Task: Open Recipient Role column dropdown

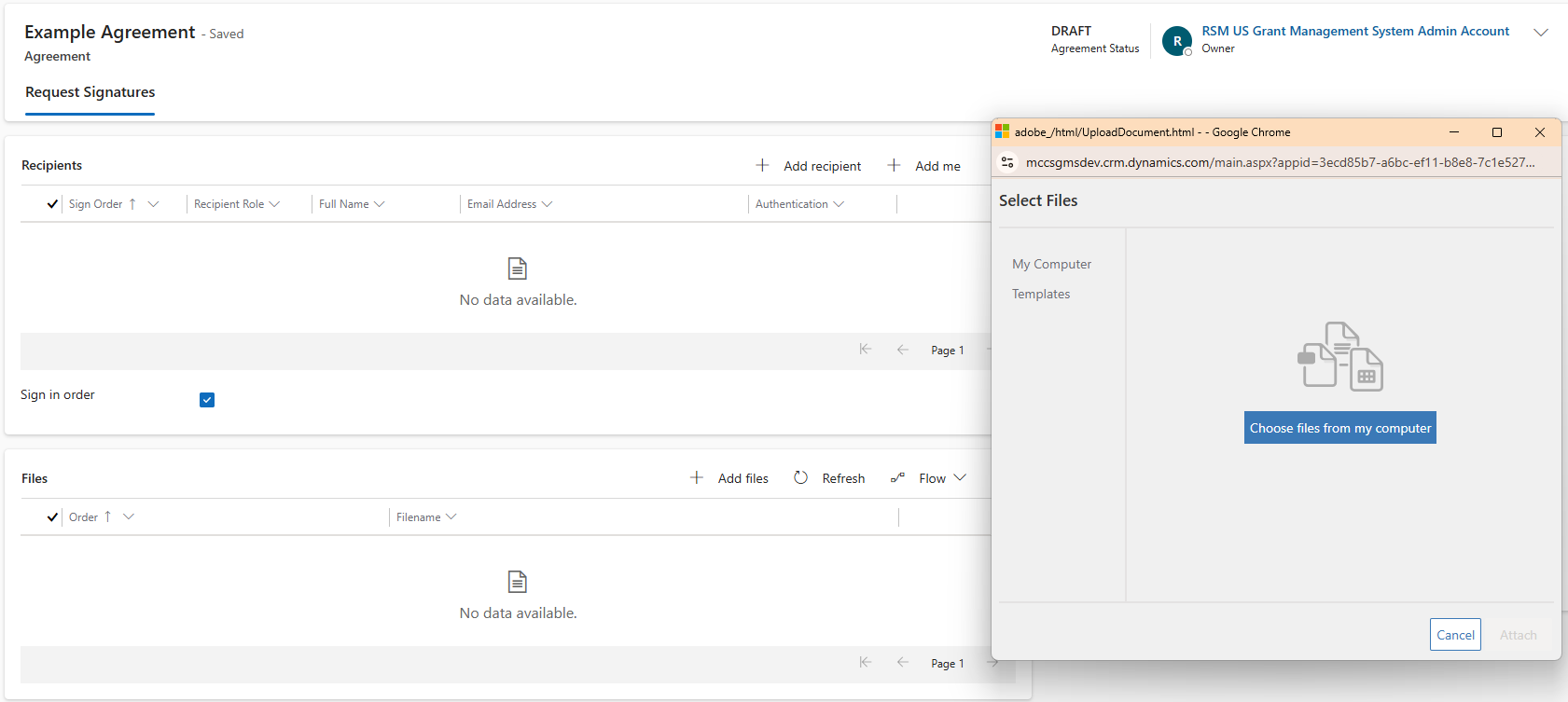Action: 274,204
